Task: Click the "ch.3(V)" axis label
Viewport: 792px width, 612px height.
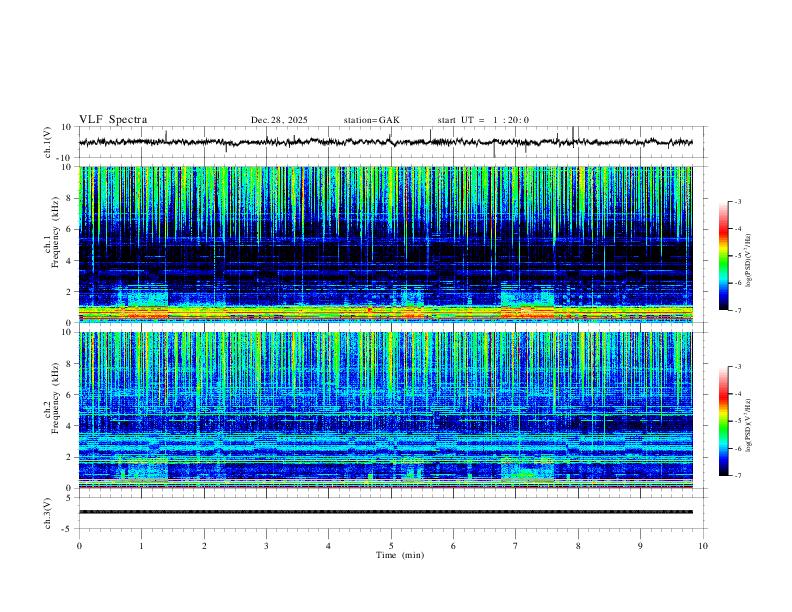Action: 48,514
